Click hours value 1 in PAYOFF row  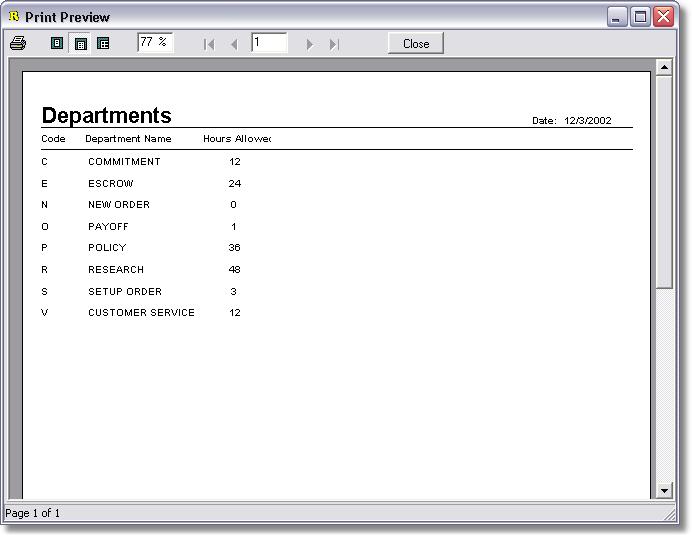pos(233,227)
